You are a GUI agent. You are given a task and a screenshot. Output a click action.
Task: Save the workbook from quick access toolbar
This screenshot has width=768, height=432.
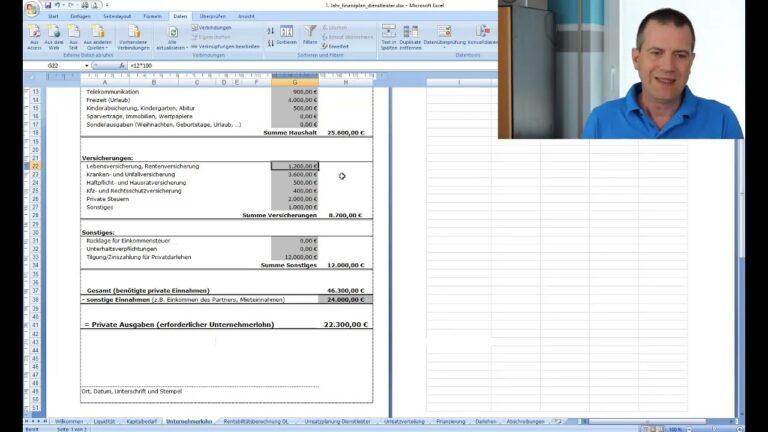(48, 5)
